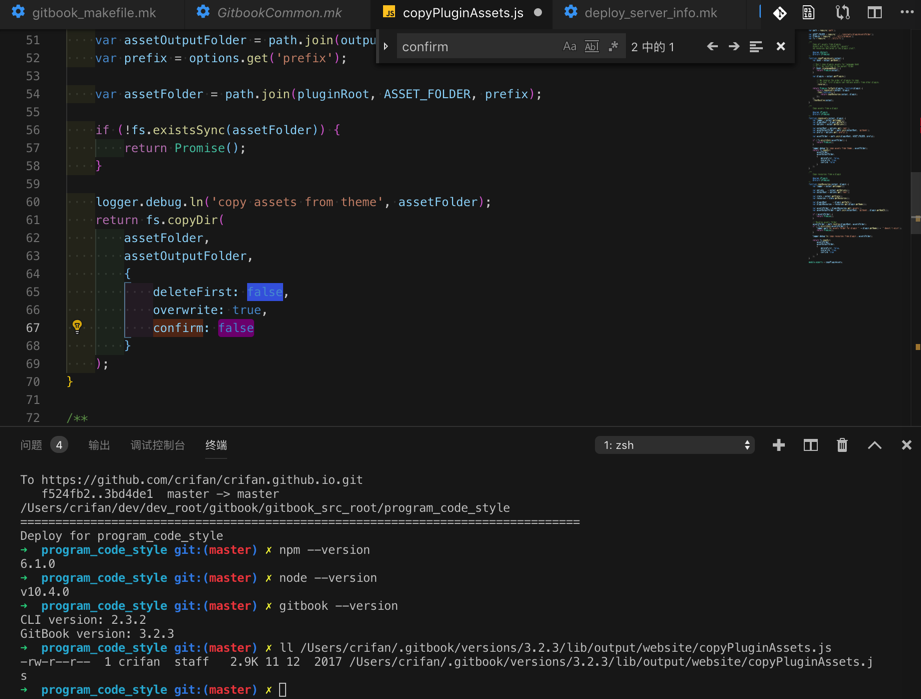The height and width of the screenshot is (699, 921).
Task: Click the lightbulb quick-fix icon on line 67
Action: pos(77,327)
